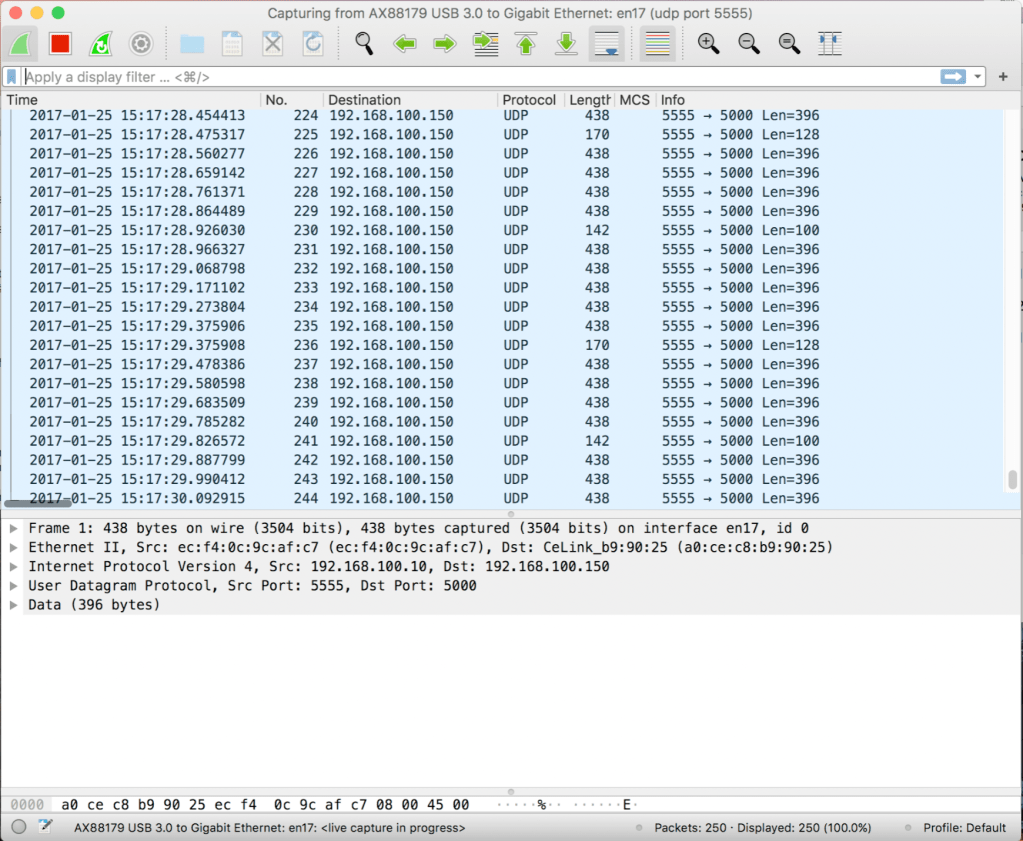Click Profile: Default in the status bar

[x=963, y=828]
